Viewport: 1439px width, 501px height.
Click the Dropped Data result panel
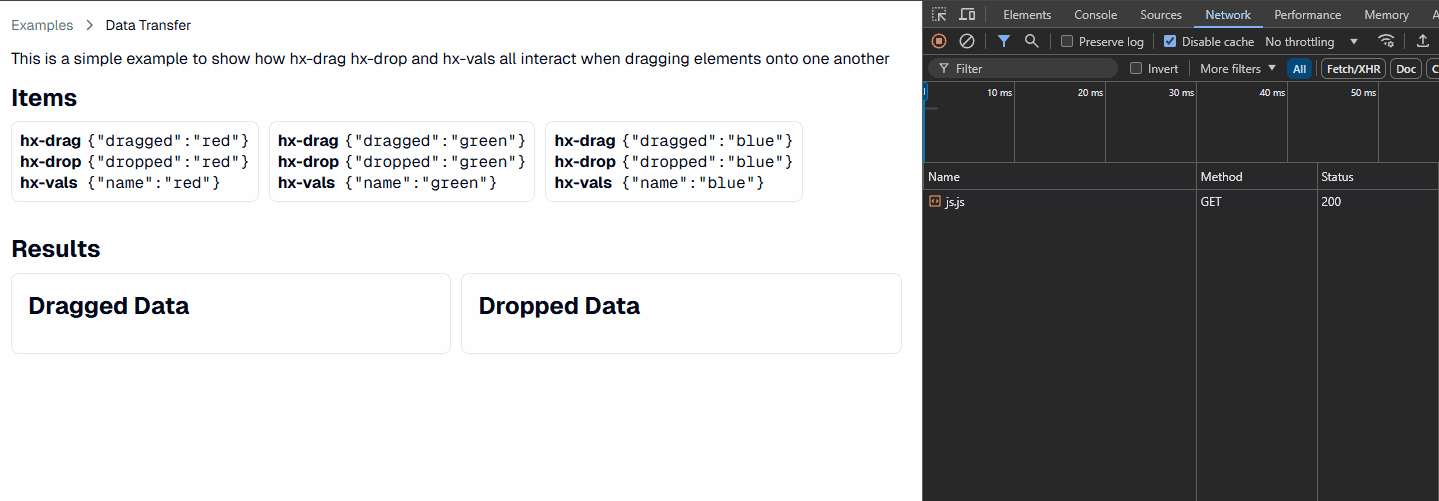[x=681, y=313]
